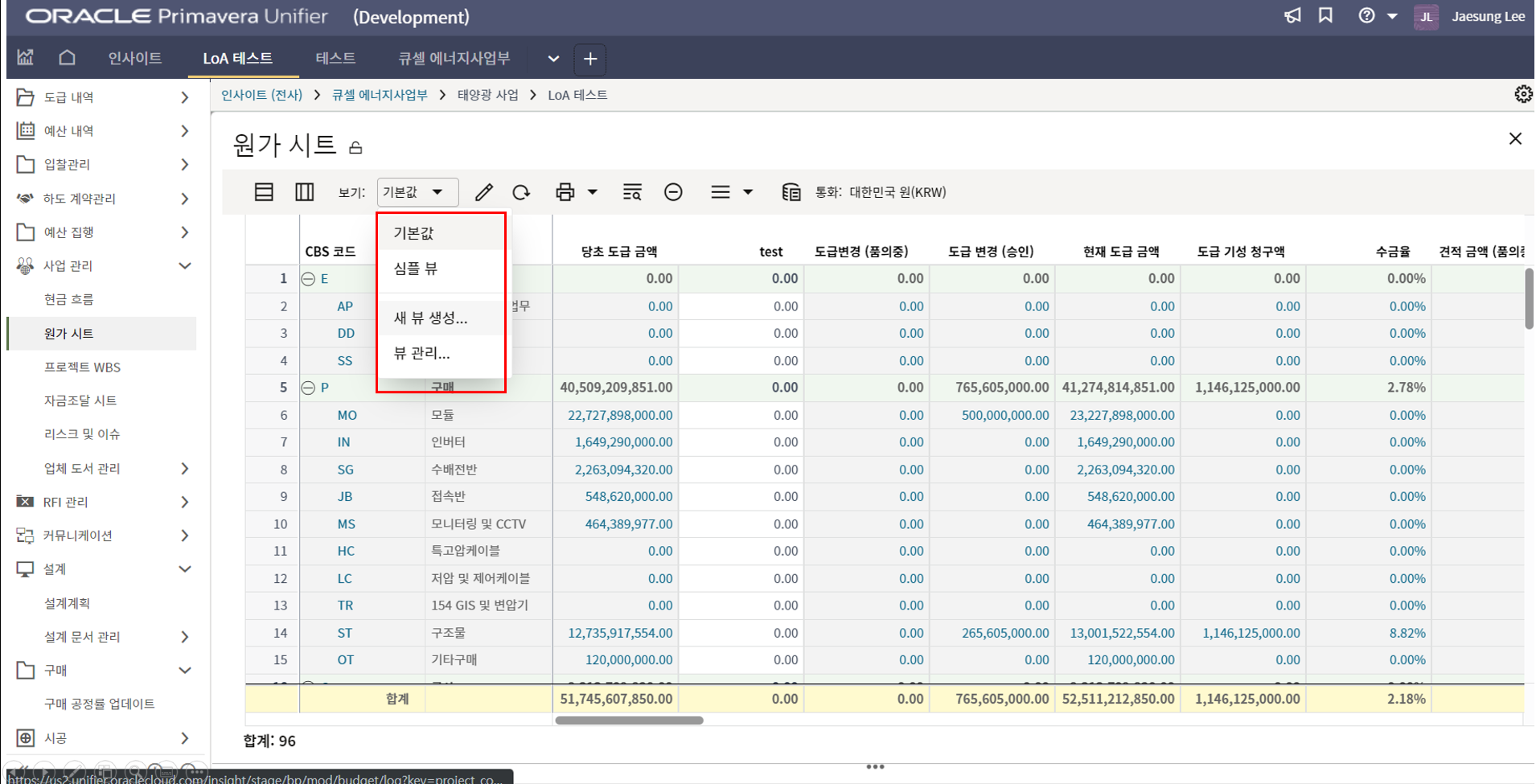The height and width of the screenshot is (784, 1536).
Task: Open the find/search rows icon
Action: tap(632, 192)
